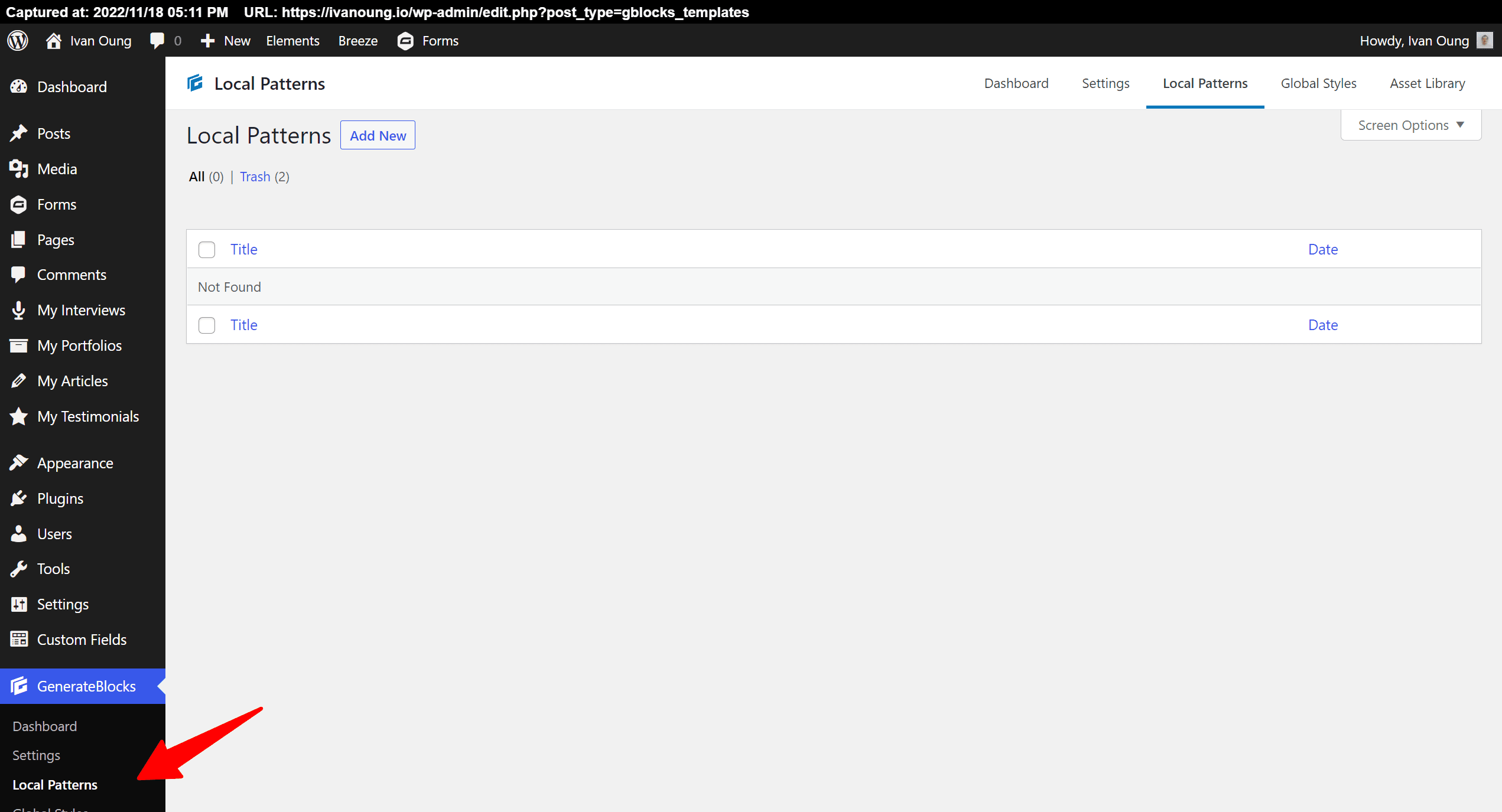Open the Global Styles tab
This screenshot has width=1502, height=812.
tap(1319, 83)
